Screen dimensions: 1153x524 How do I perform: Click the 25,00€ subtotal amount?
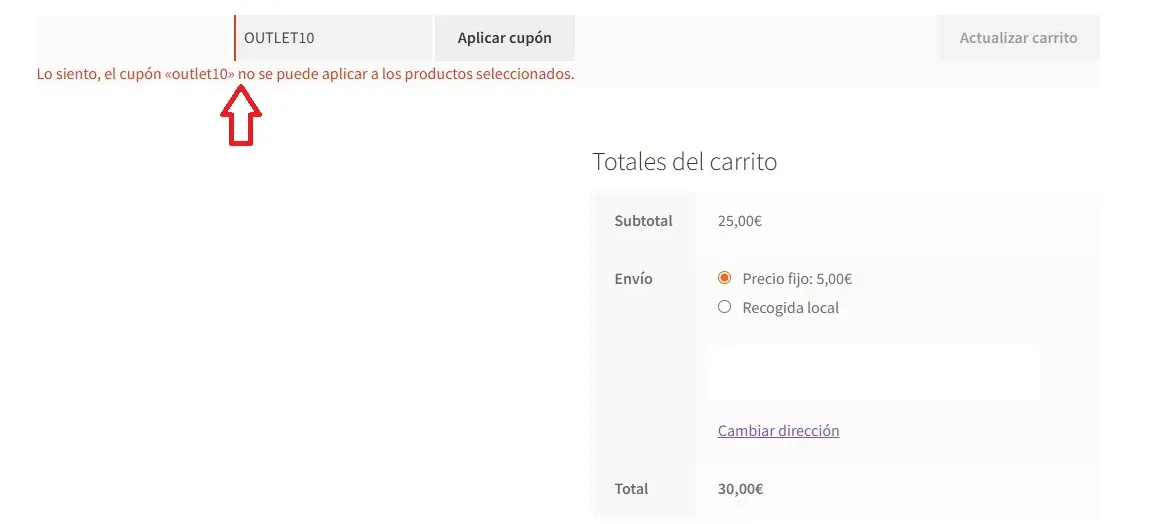pyautogui.click(x=739, y=221)
